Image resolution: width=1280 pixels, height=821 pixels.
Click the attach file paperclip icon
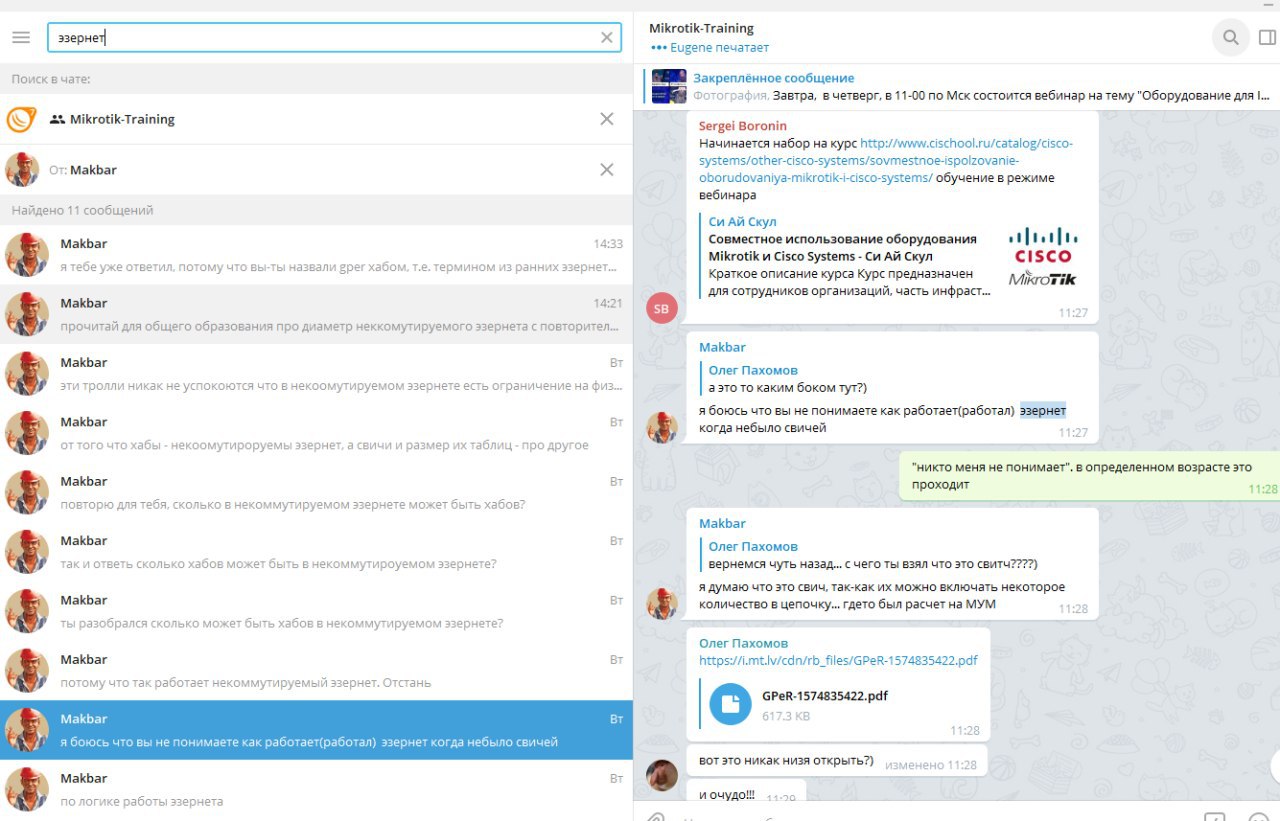[655, 817]
